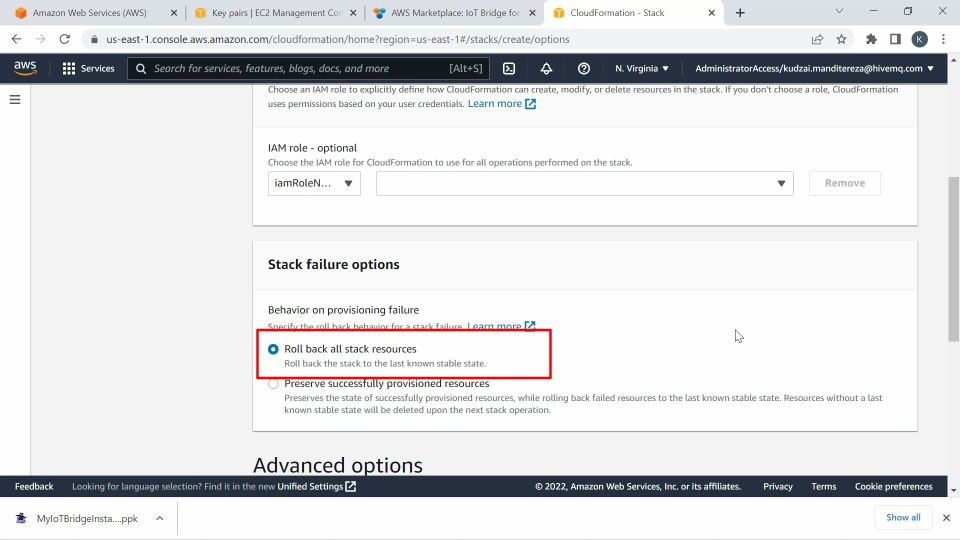Open Learn more link for IAM permissions

click(502, 103)
